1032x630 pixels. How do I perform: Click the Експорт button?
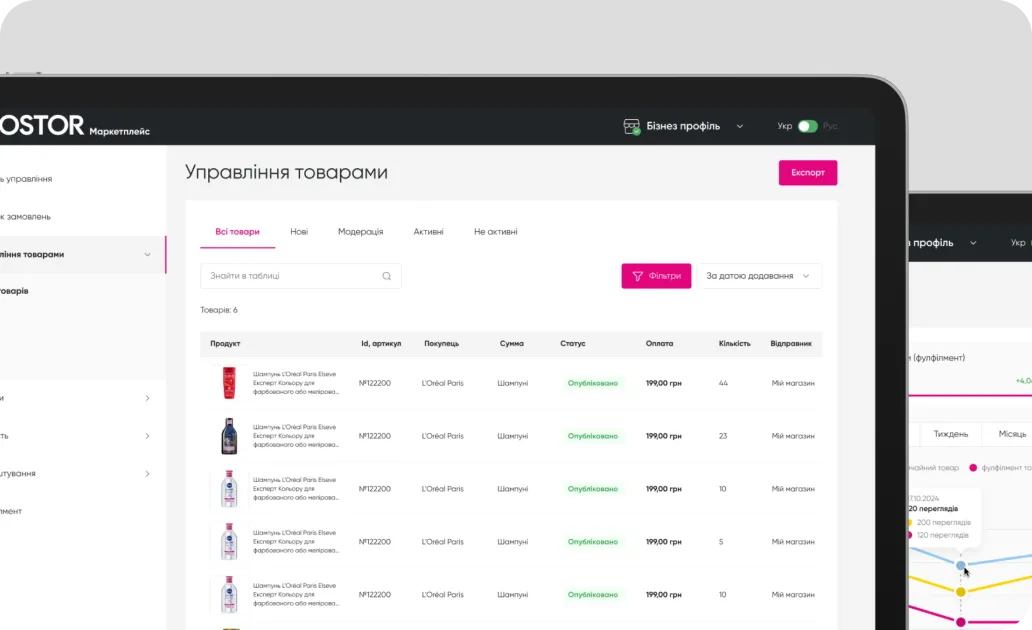(808, 172)
